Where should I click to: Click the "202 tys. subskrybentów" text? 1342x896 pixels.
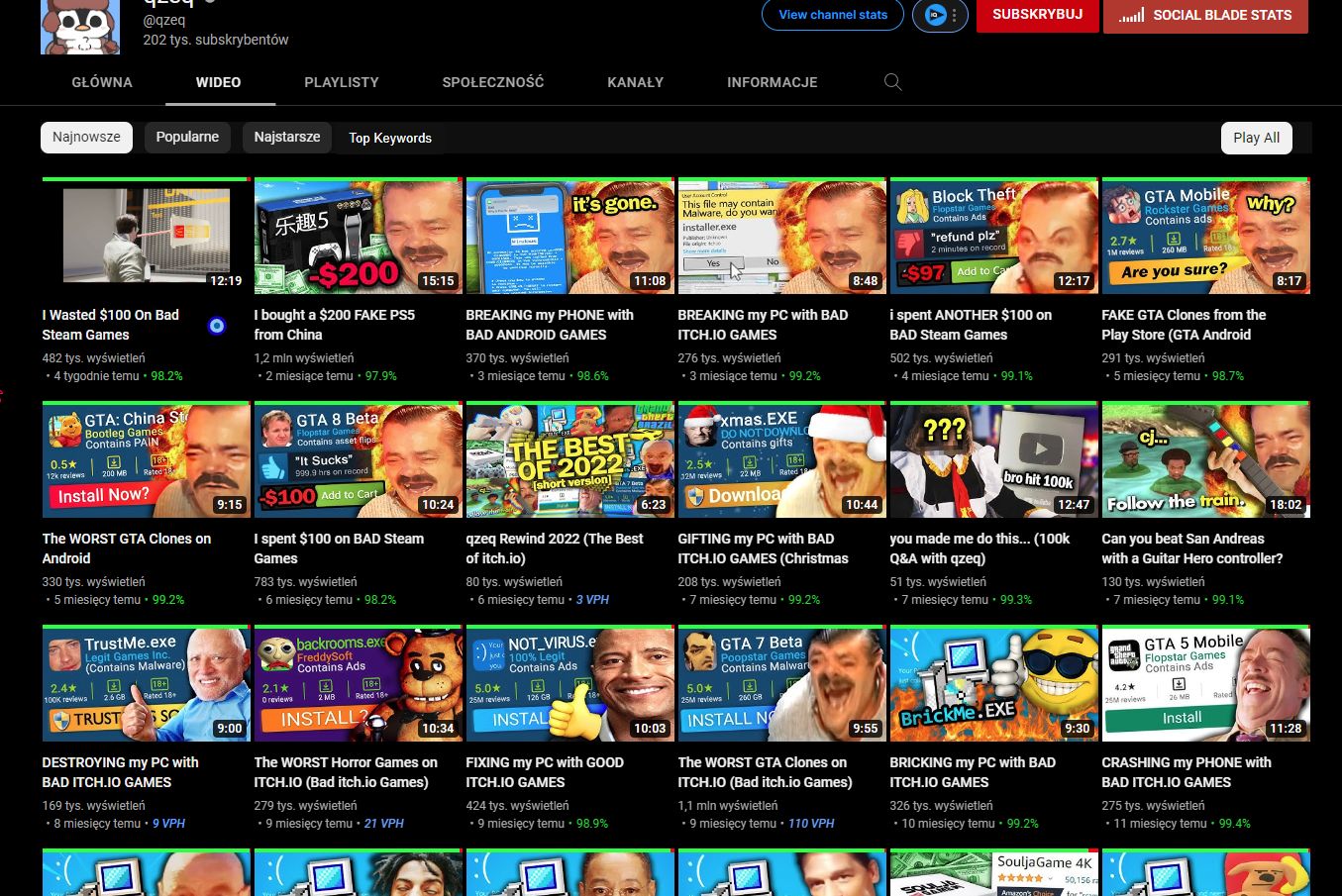point(216,40)
